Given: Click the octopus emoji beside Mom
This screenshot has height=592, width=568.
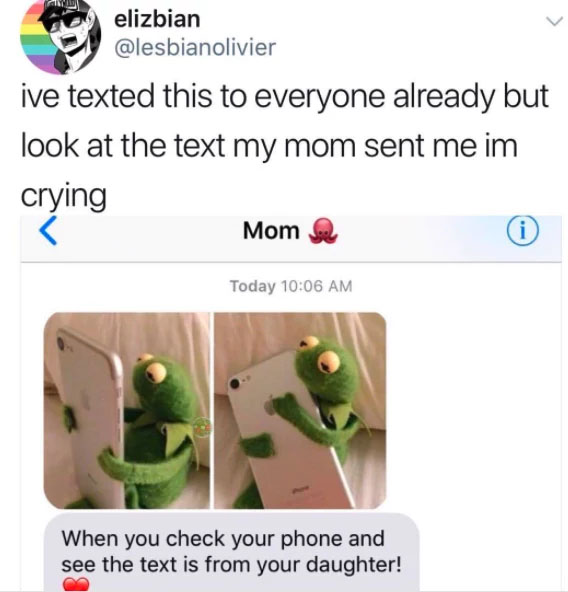Looking at the screenshot, I should pos(323,231).
